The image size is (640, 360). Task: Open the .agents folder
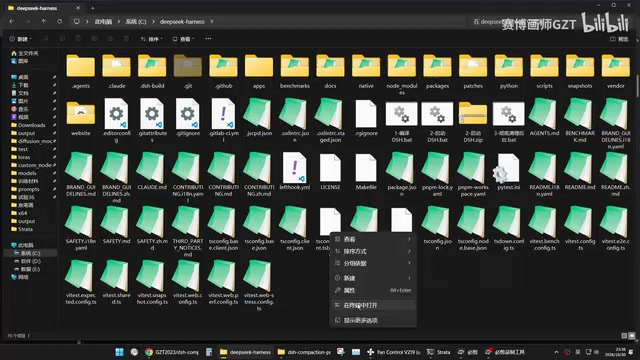(x=80, y=71)
